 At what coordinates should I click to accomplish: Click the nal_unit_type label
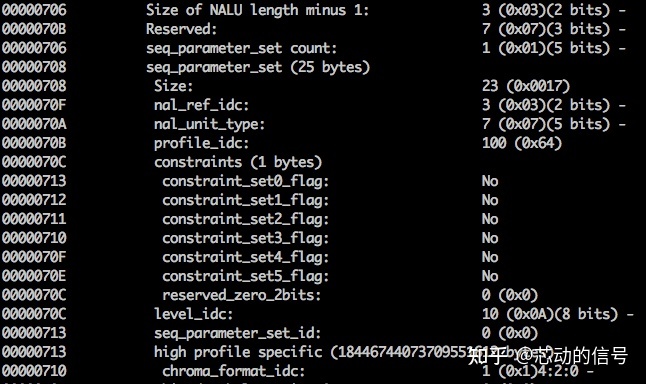click(209, 124)
